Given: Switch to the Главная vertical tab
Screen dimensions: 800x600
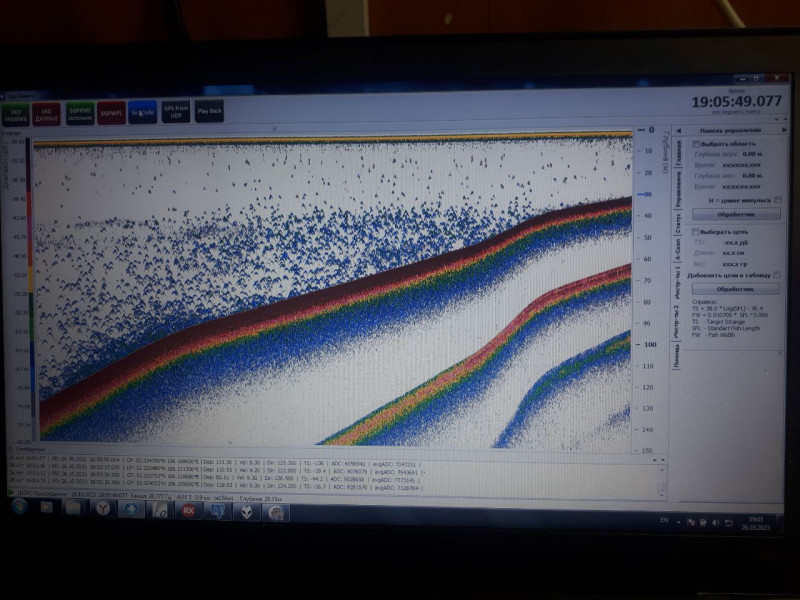Looking at the screenshot, I should tap(677, 154).
